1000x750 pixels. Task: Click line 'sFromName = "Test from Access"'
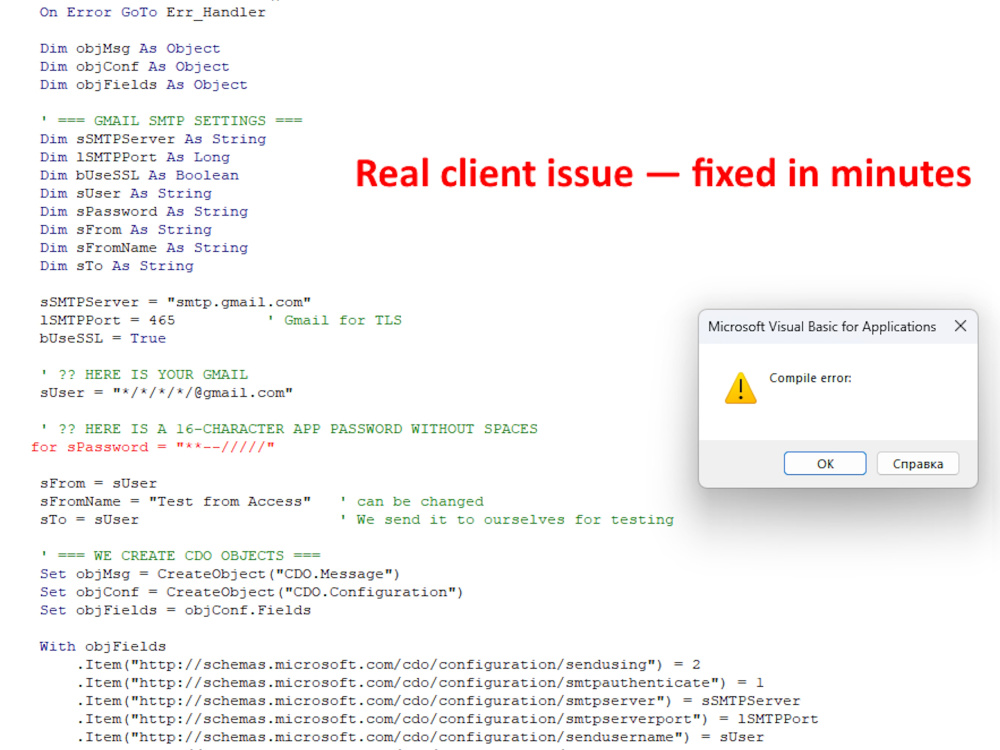tap(175, 502)
